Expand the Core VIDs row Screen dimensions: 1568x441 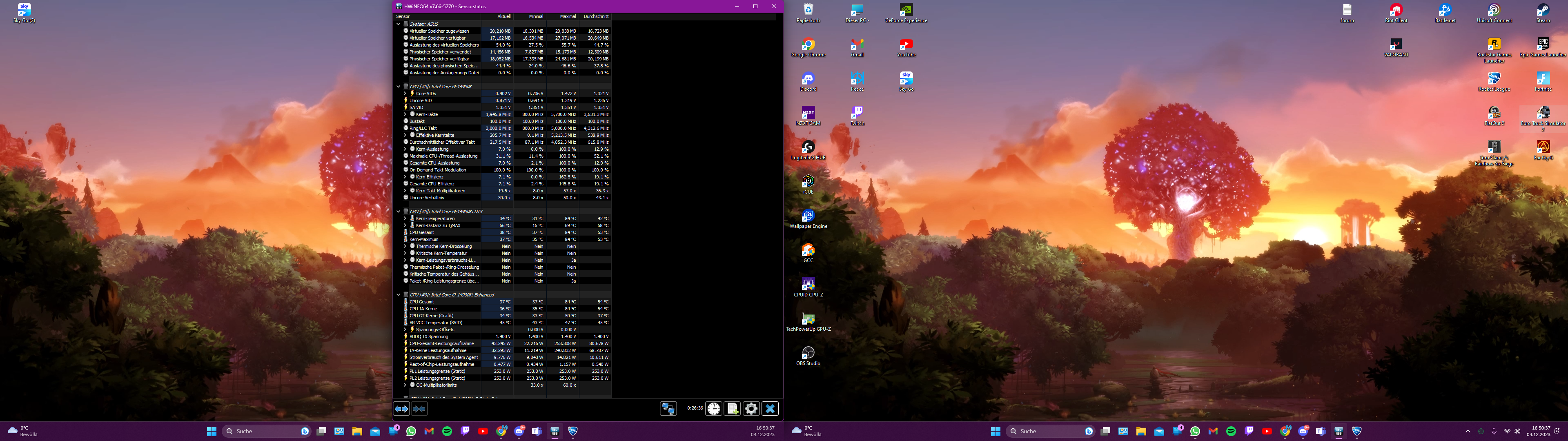click(x=405, y=94)
